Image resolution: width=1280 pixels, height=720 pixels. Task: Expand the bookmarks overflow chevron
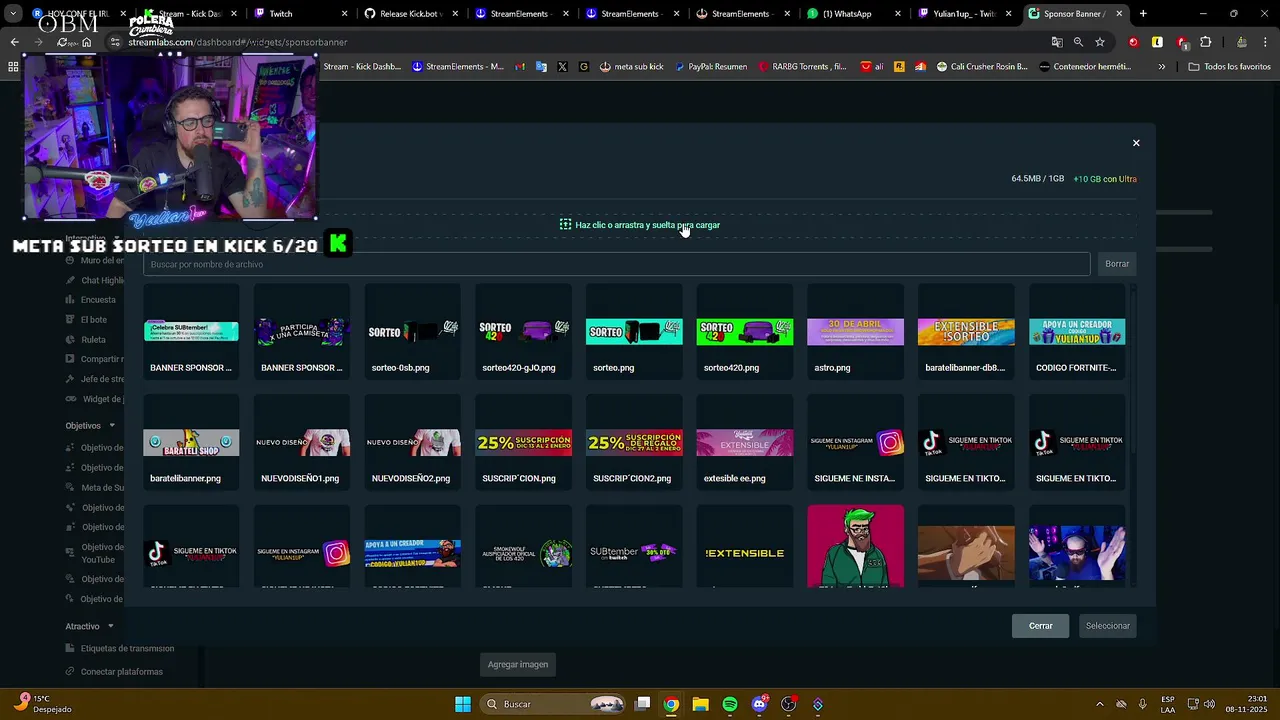click(x=1161, y=67)
